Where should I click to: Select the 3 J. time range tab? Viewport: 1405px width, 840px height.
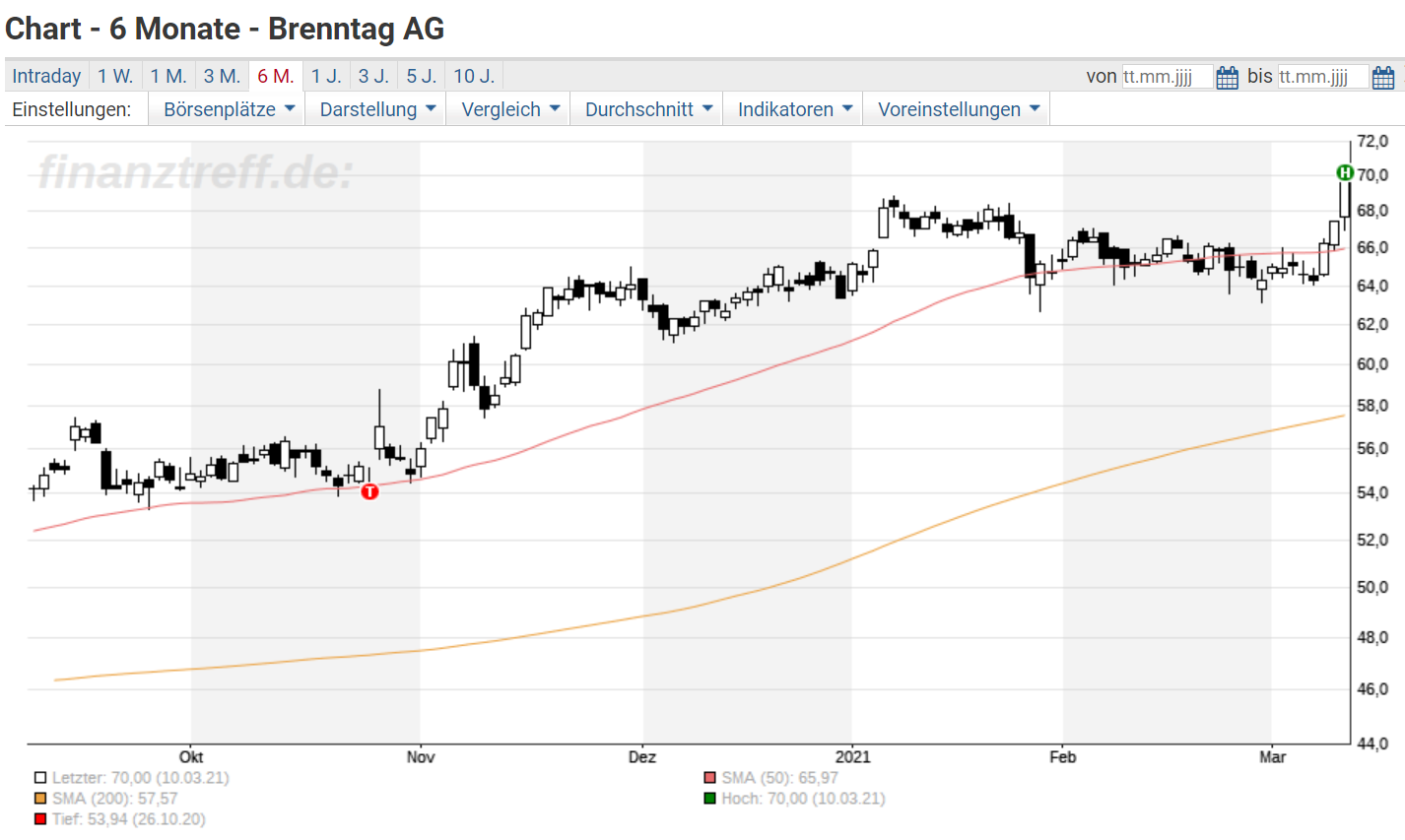coord(373,76)
